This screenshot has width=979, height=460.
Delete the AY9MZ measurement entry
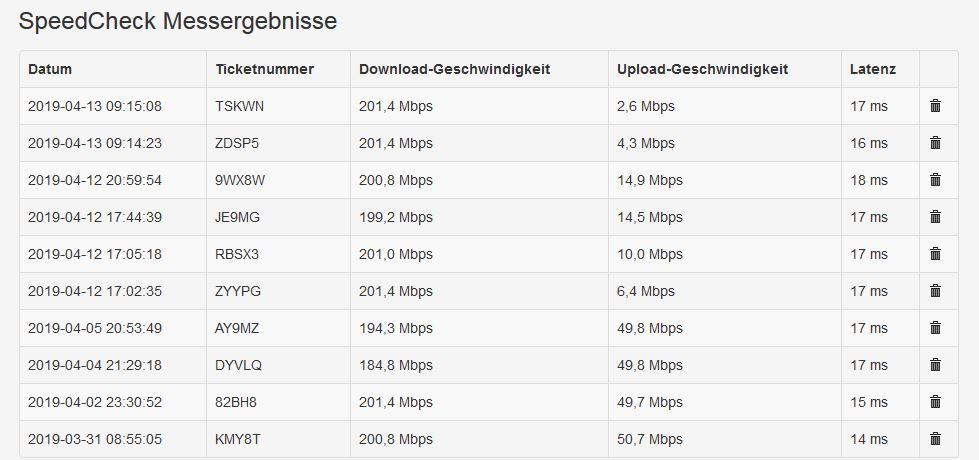point(935,328)
